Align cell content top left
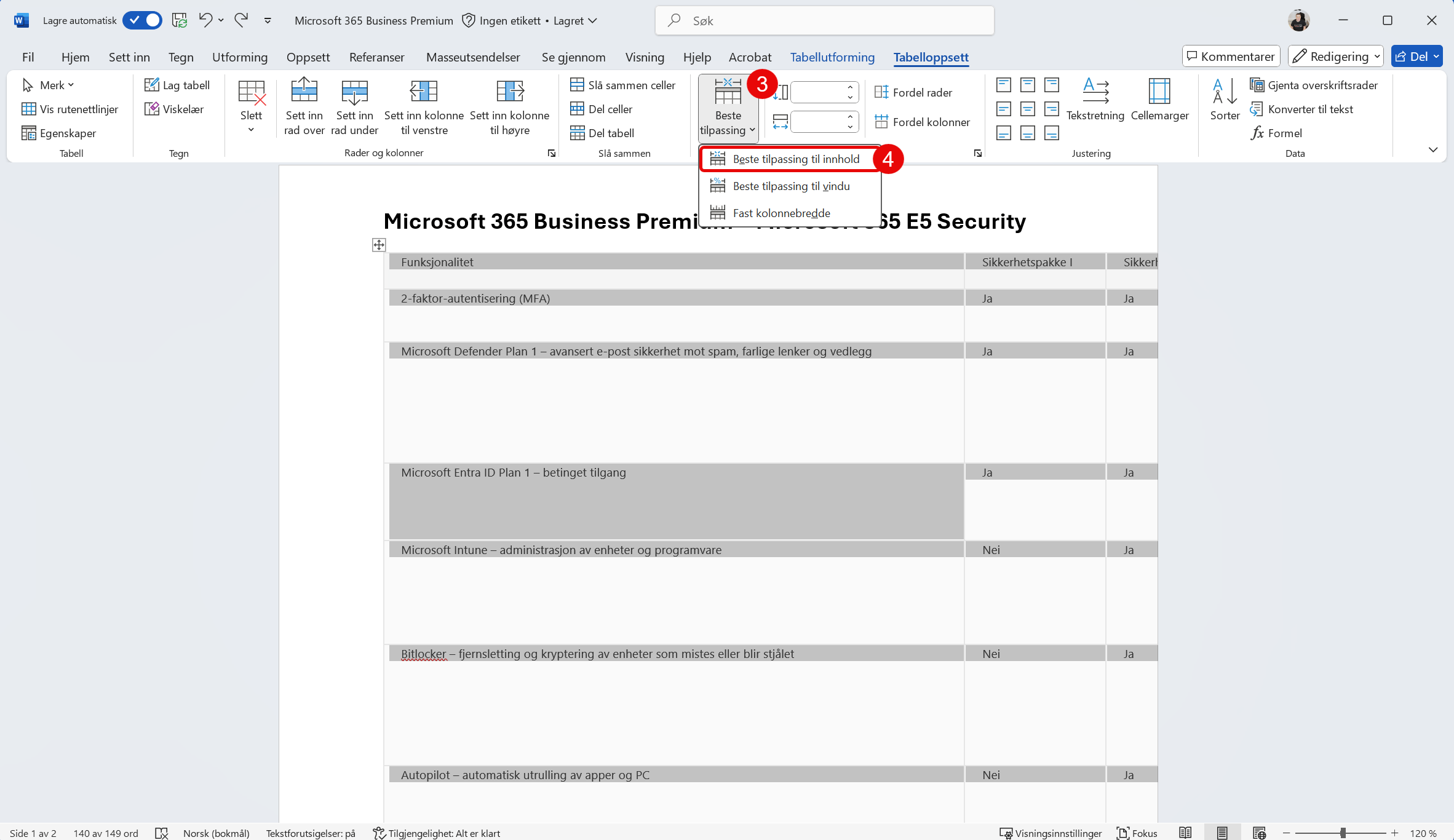The height and width of the screenshot is (840, 1454). pos(1004,85)
